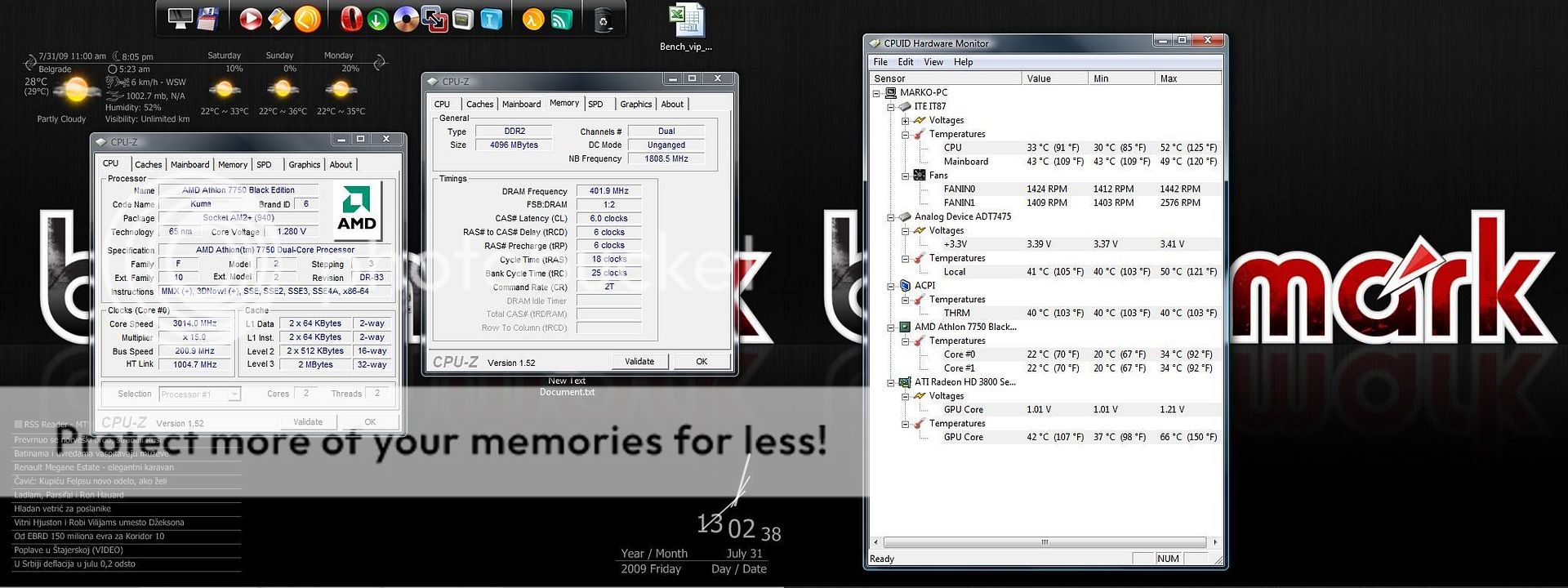Screen dimensions: 1568x588
Task: Open Help menu in Hardware Monitor
Action: [x=964, y=62]
